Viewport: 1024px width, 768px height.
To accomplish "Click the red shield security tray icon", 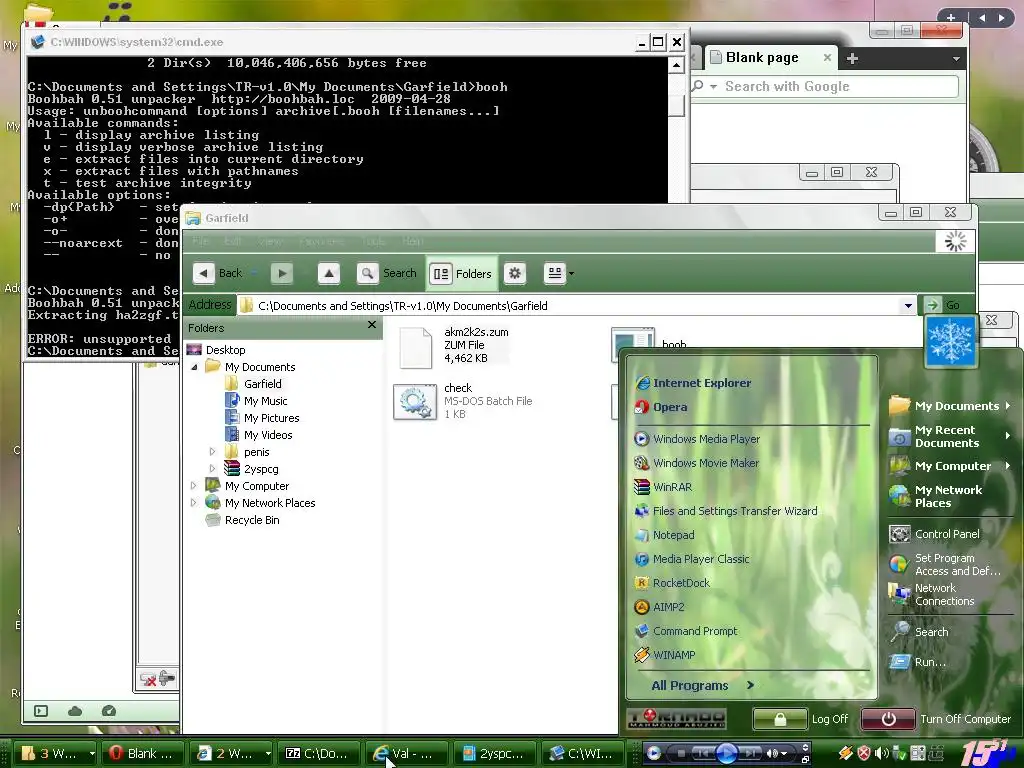I will click(863, 754).
